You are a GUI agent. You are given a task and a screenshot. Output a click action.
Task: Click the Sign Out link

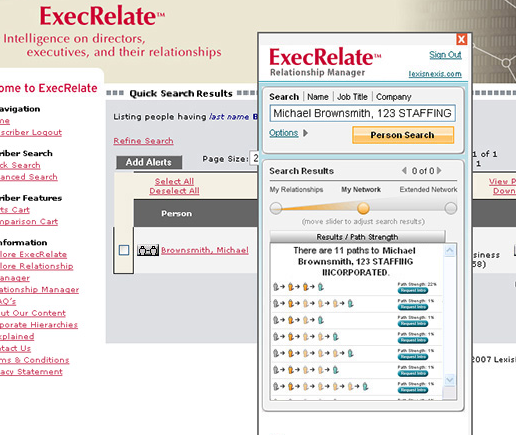tap(445, 55)
